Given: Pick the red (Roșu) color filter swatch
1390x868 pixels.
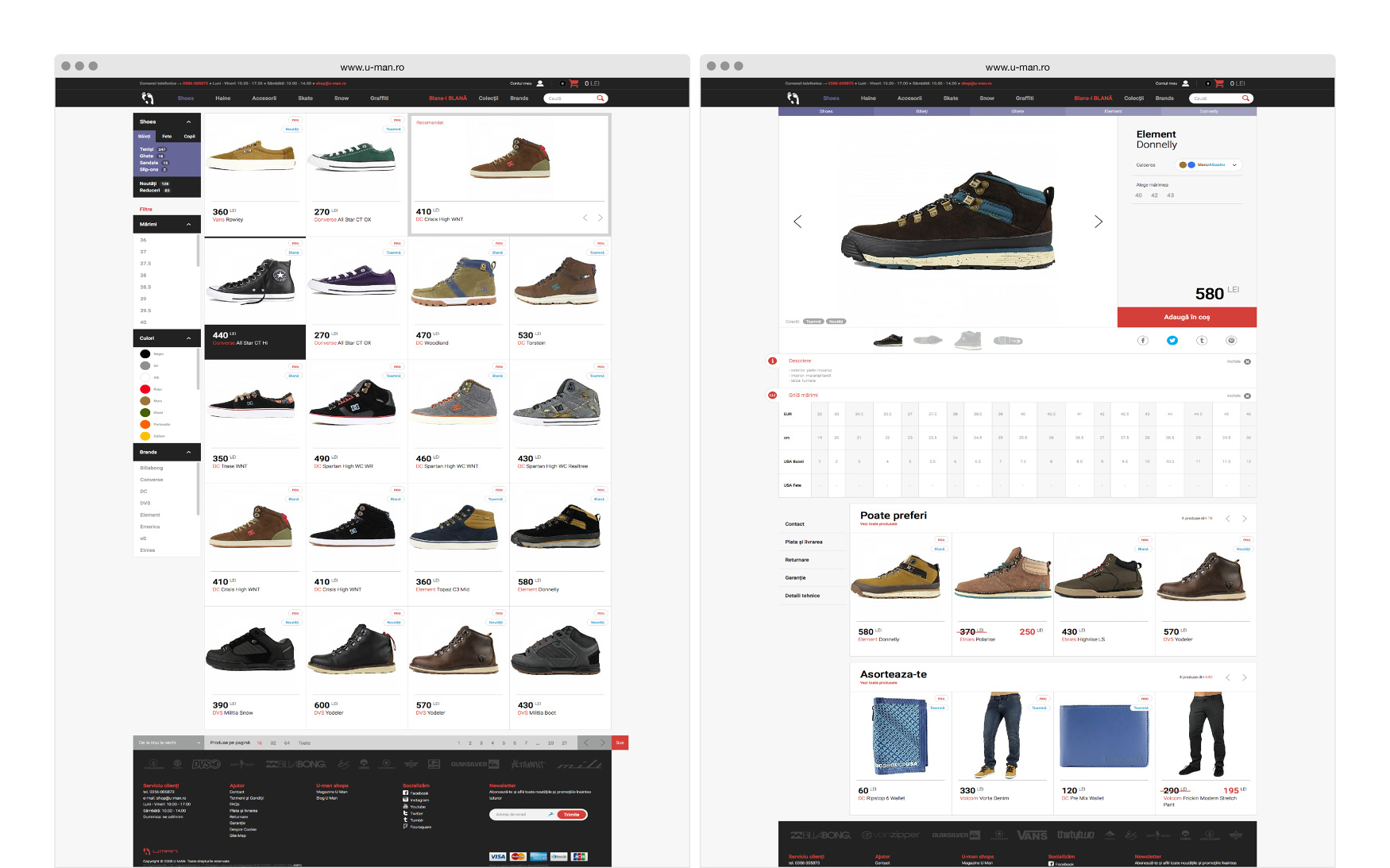Looking at the screenshot, I should click(x=145, y=389).
